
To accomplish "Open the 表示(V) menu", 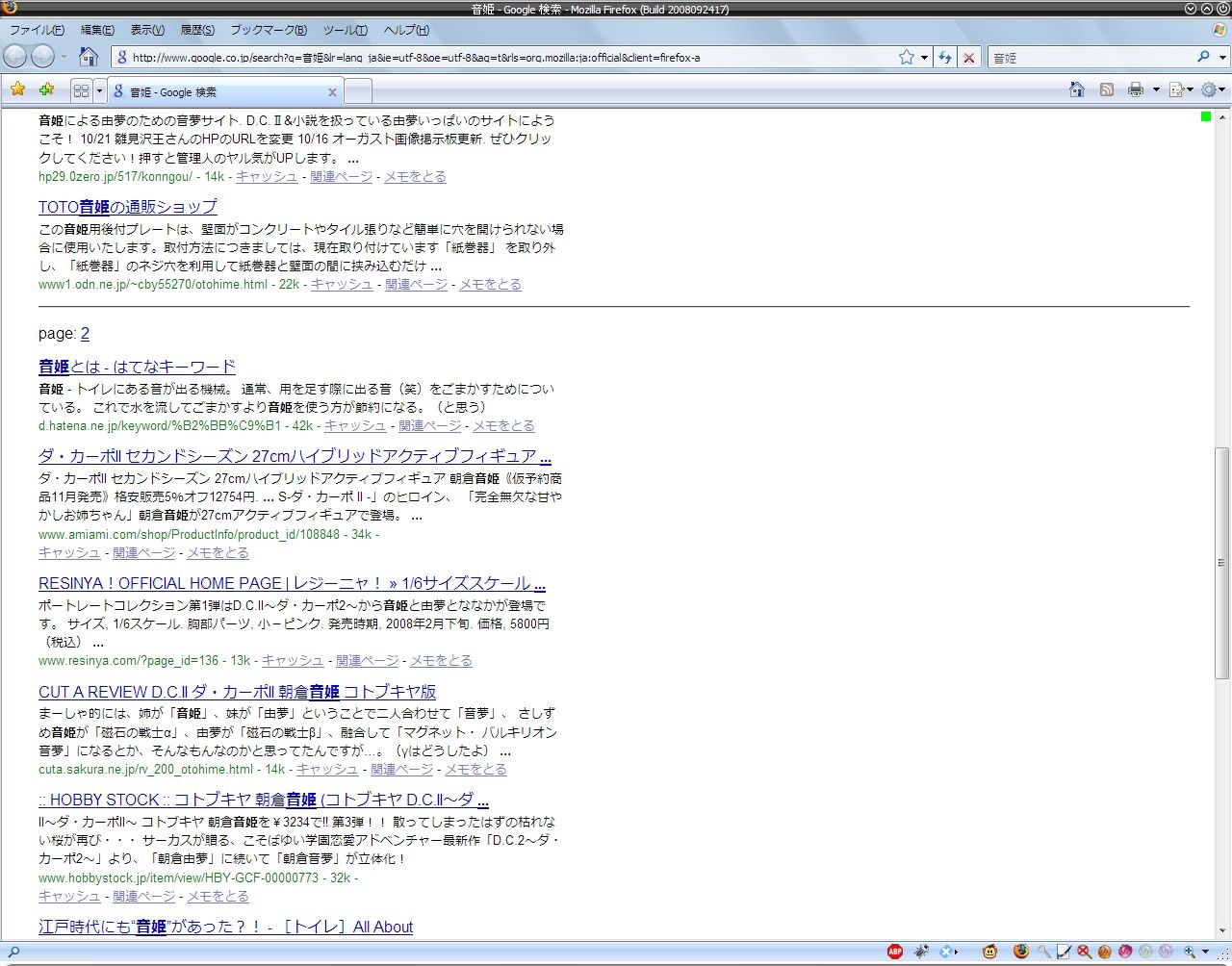I will (x=147, y=30).
